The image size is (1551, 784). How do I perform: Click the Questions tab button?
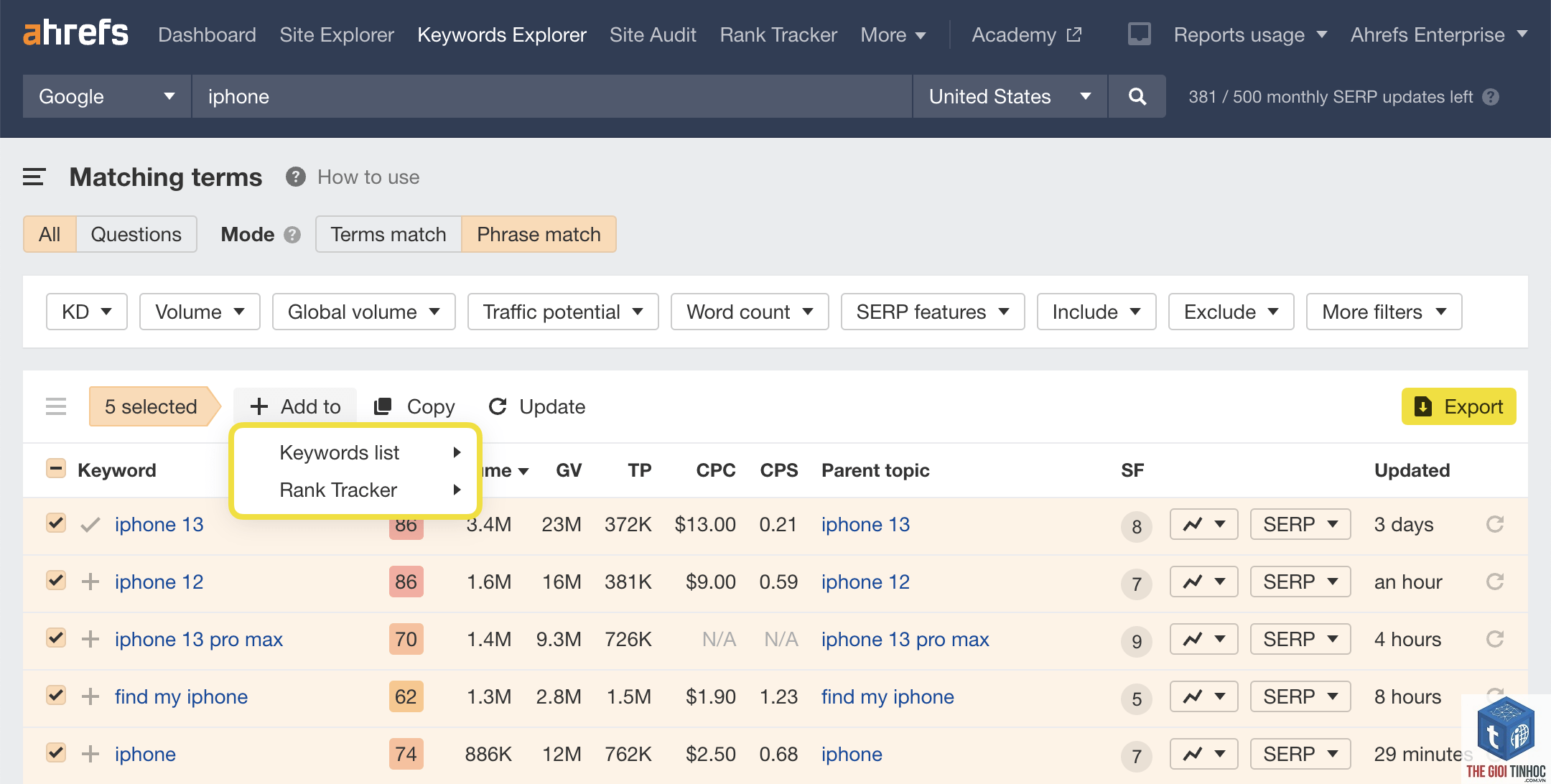coord(136,235)
